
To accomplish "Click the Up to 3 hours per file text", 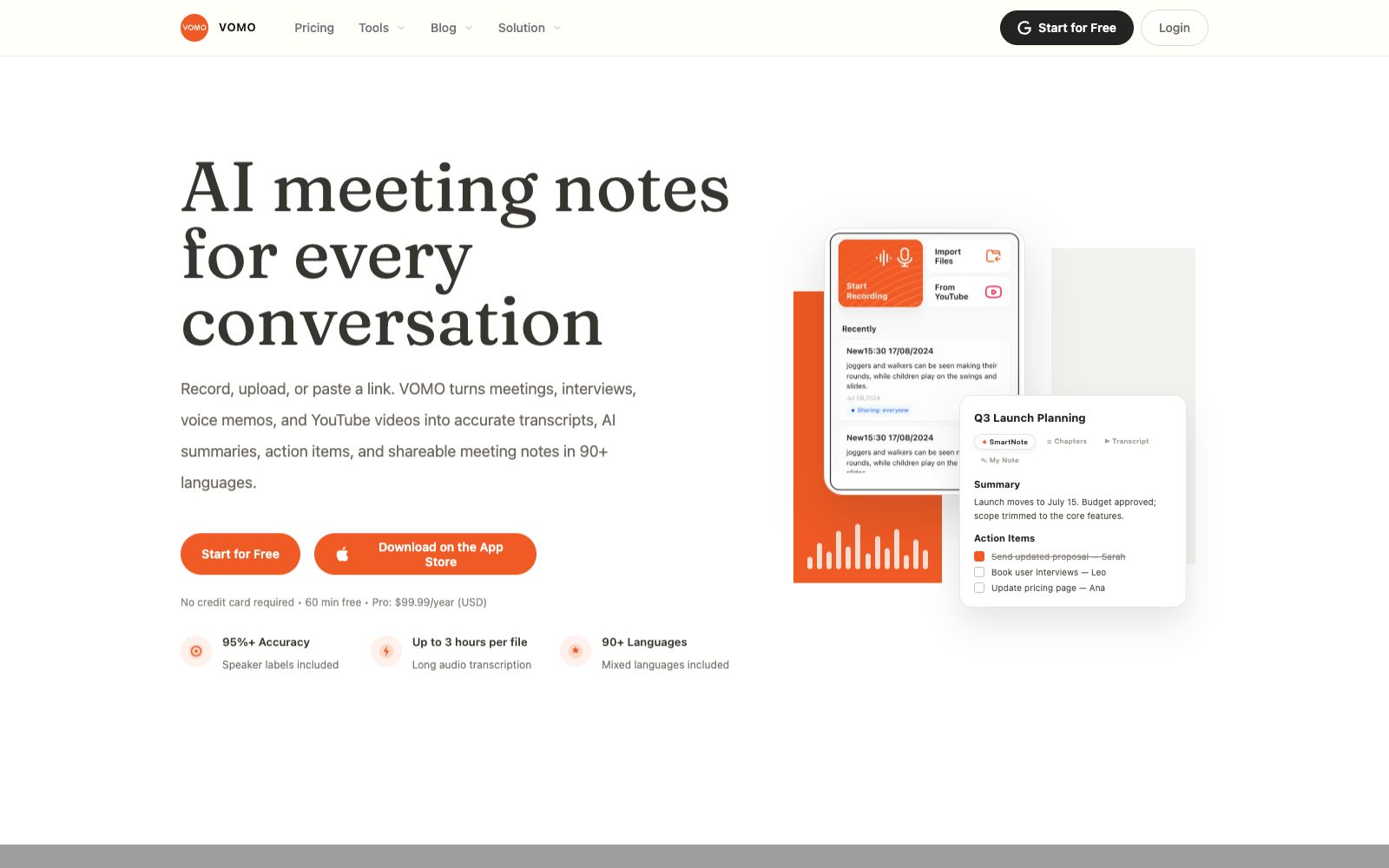I will point(470,642).
